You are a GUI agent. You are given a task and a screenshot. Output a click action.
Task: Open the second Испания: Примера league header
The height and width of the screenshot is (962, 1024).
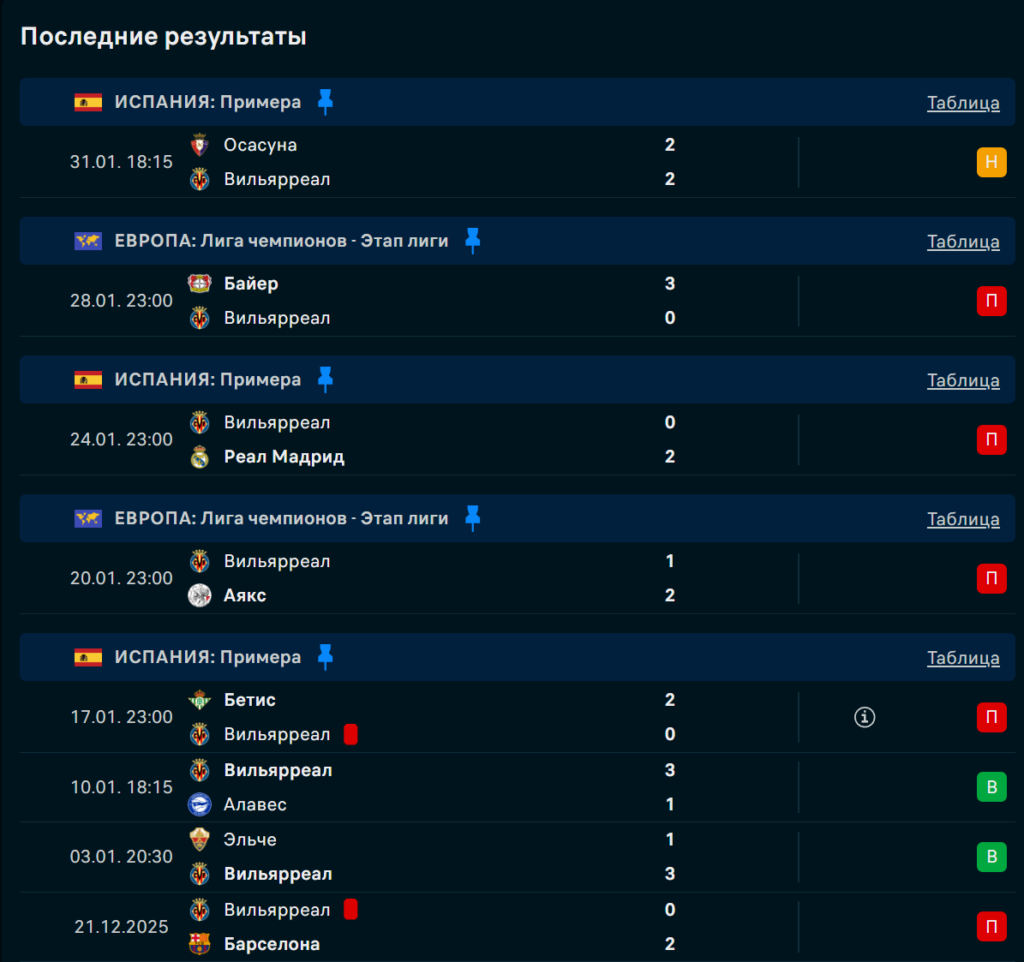(x=208, y=380)
